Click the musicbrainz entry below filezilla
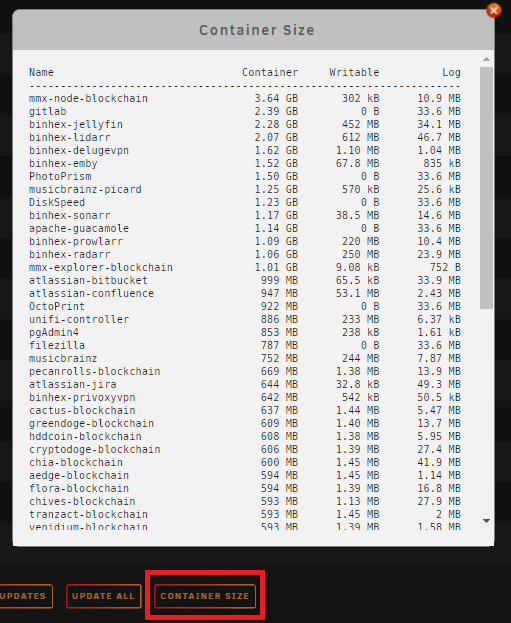Viewport: 511px width, 623px height. pos(63,358)
